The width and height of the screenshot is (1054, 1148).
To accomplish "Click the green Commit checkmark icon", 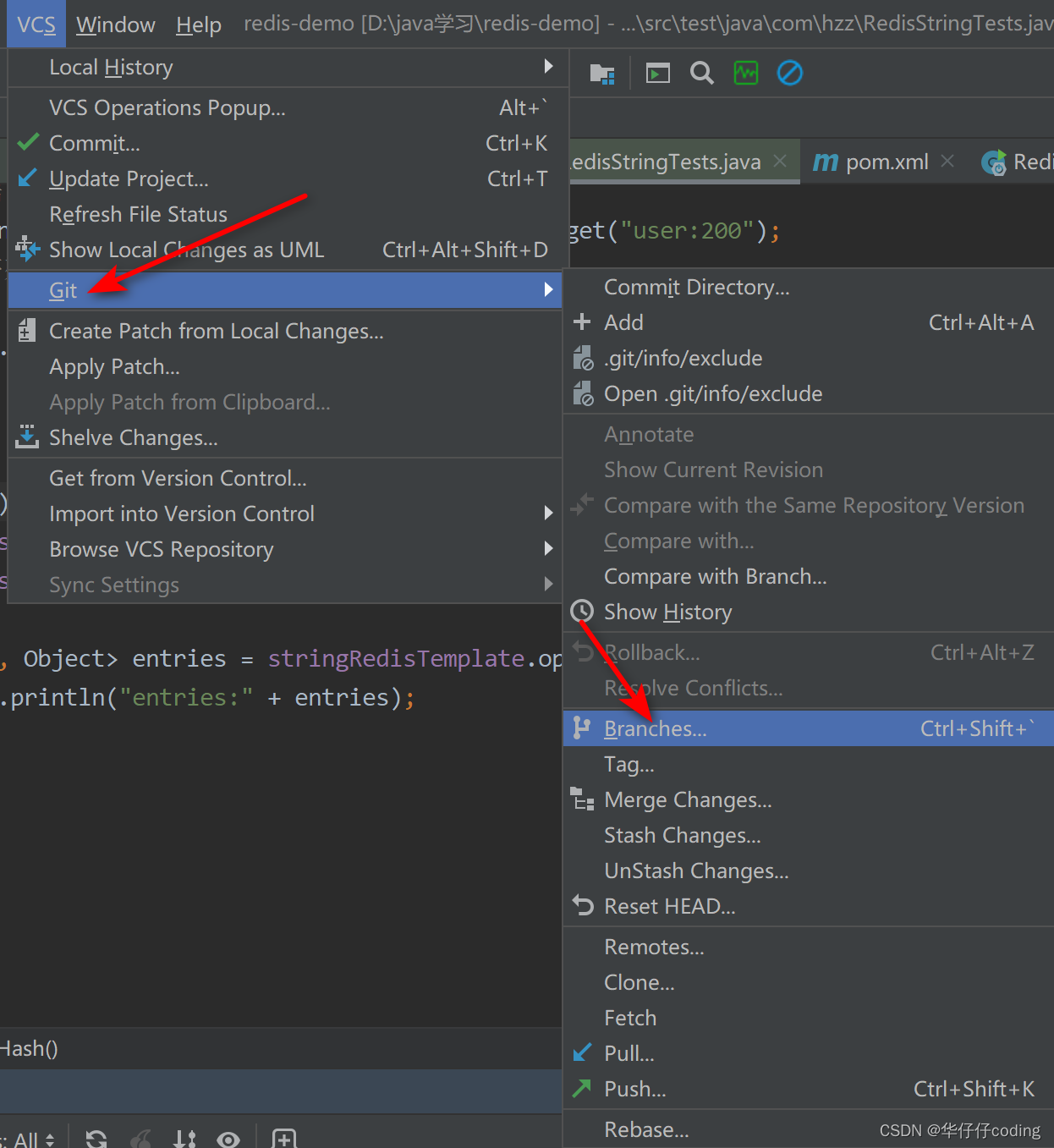I will [28, 142].
